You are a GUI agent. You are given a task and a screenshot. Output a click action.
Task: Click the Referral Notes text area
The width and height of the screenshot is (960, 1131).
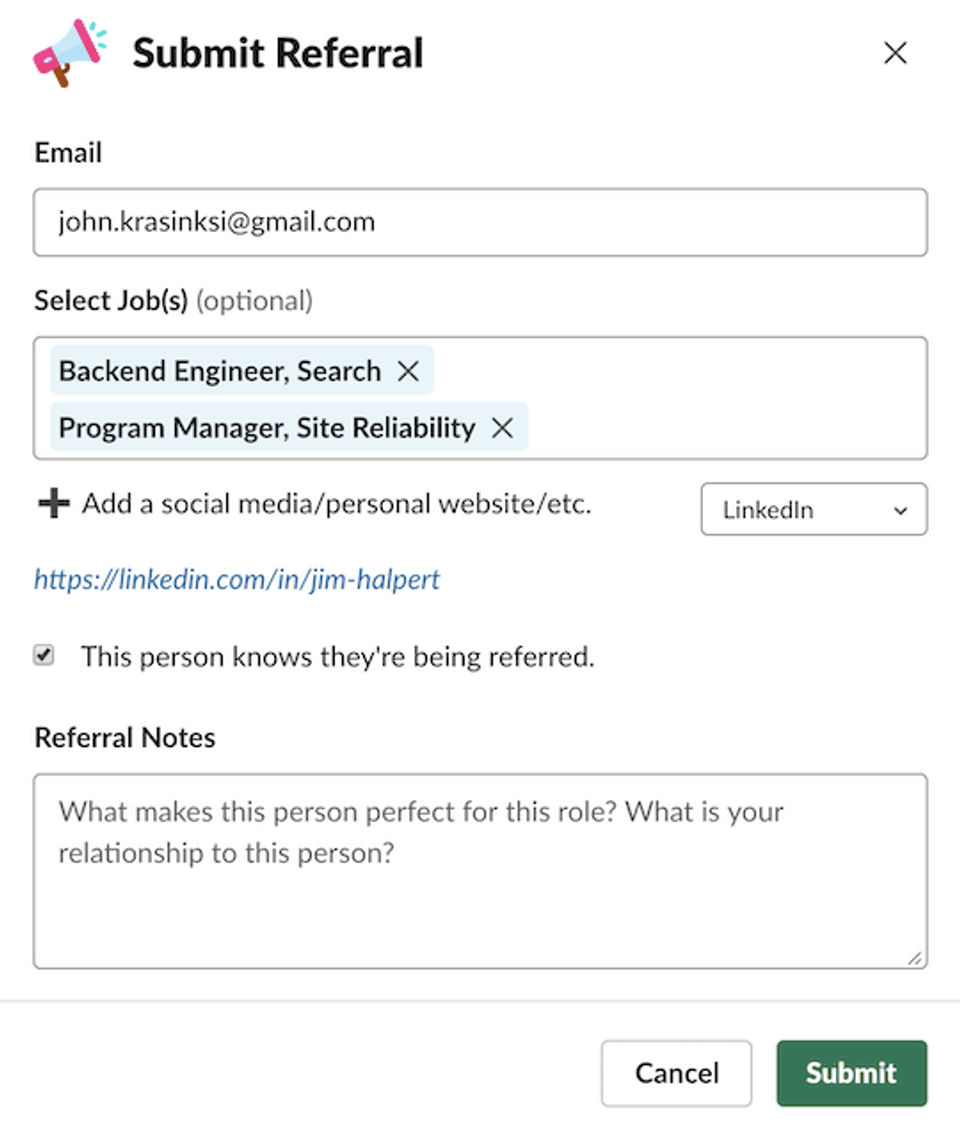pyautogui.click(x=480, y=871)
